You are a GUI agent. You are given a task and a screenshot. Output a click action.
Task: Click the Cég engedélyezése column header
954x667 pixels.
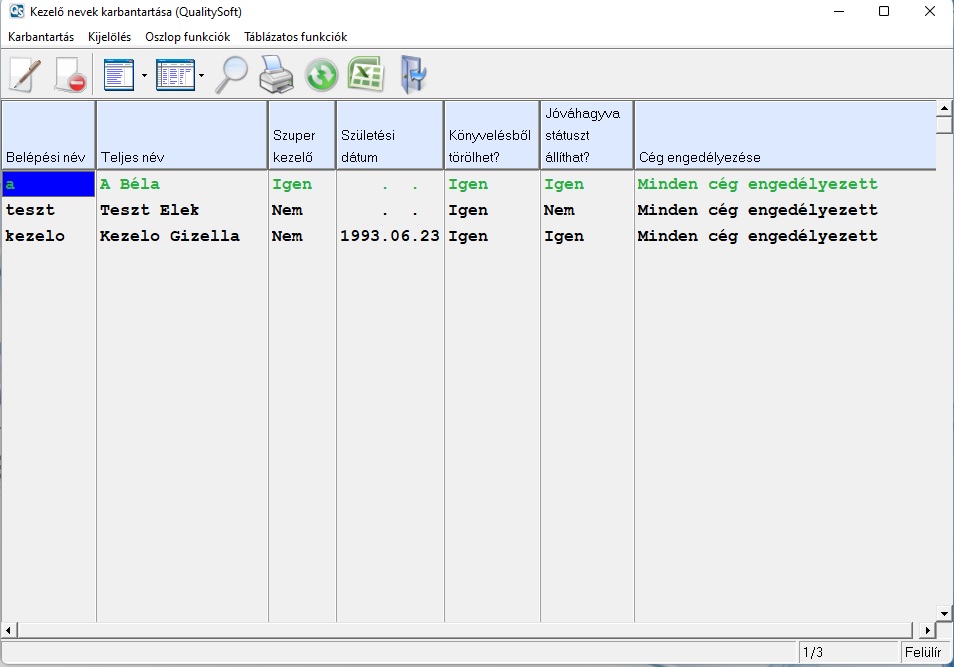[x=784, y=135]
